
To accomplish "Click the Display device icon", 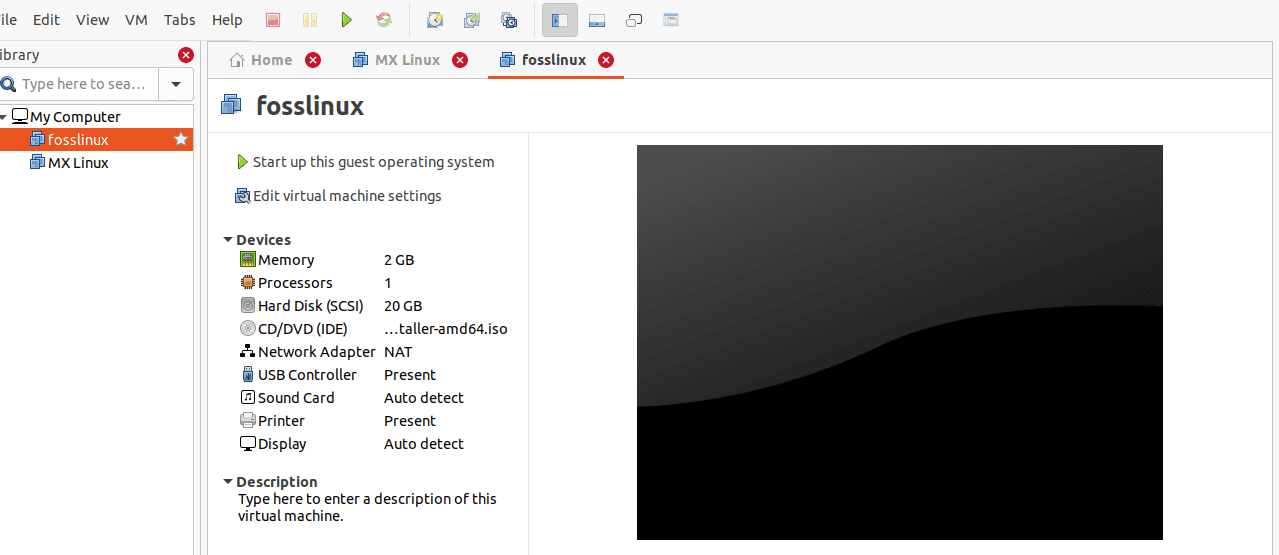I will [248, 444].
